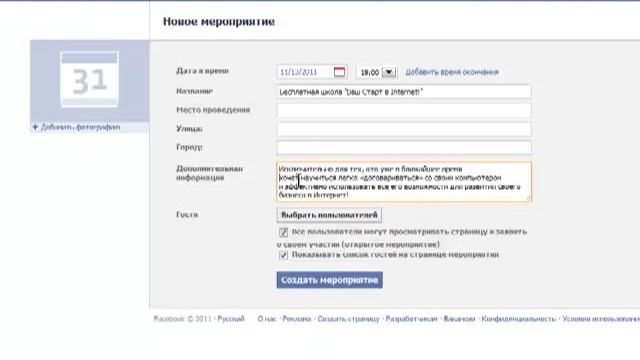Click the Создать страницу footer link
The width and height of the screenshot is (640, 360).
pos(348,319)
